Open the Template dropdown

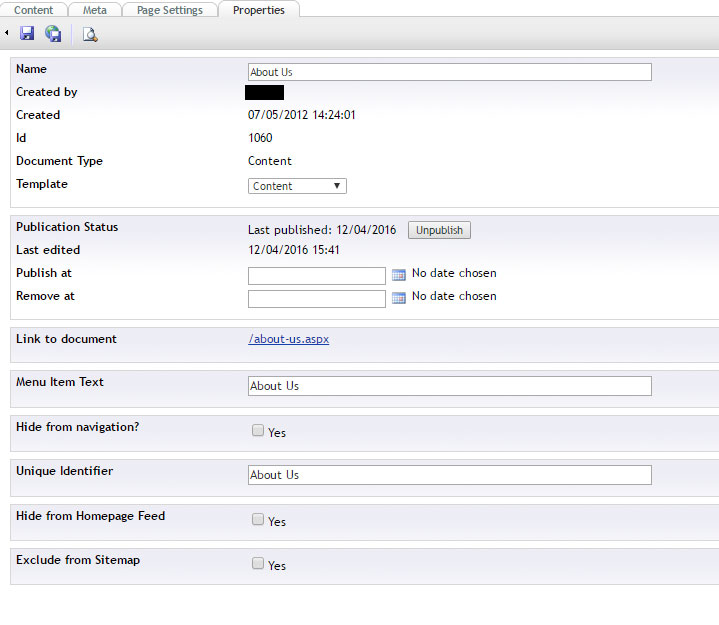point(297,186)
